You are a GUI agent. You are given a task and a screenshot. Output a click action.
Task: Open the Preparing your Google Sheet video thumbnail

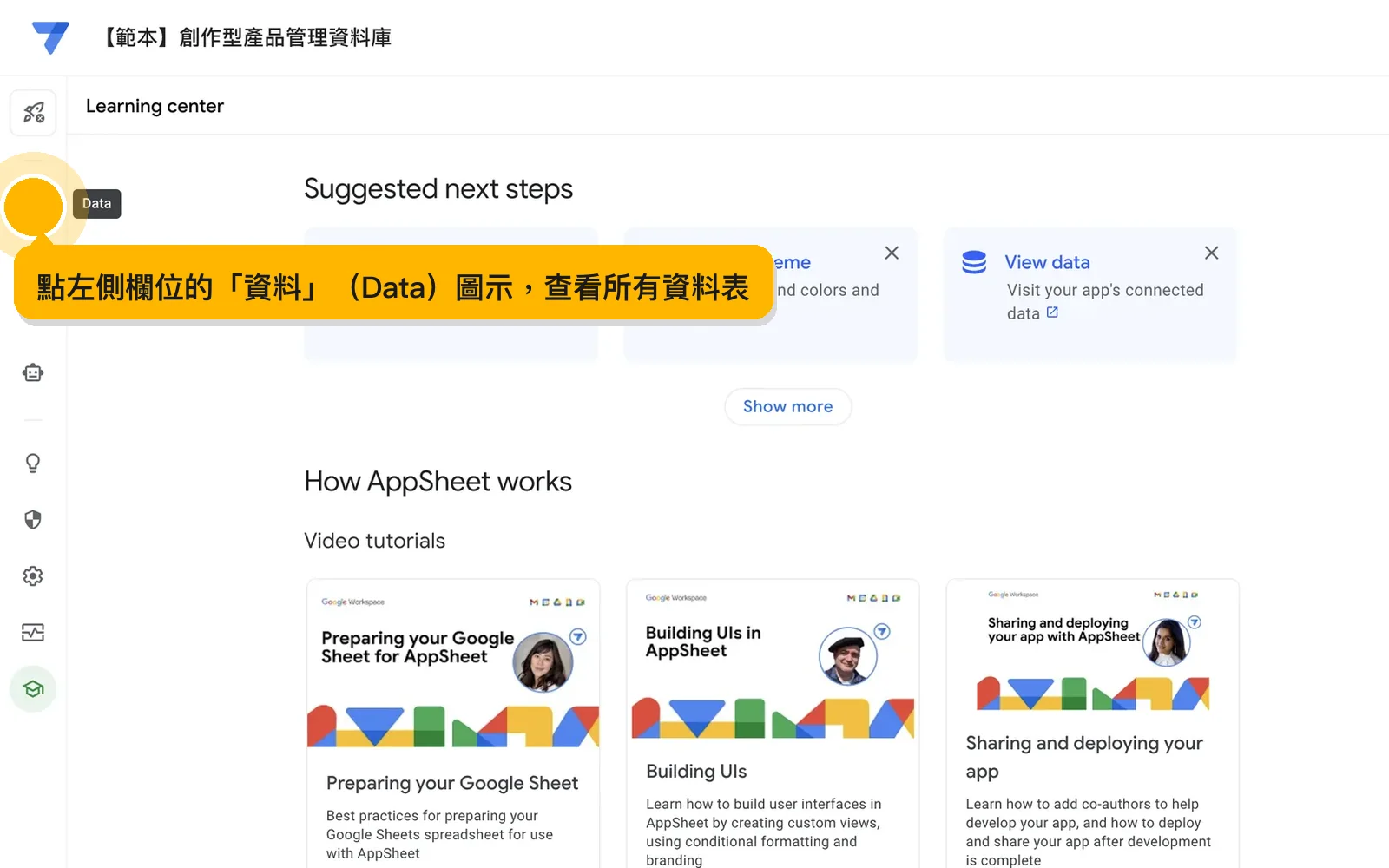click(453, 665)
